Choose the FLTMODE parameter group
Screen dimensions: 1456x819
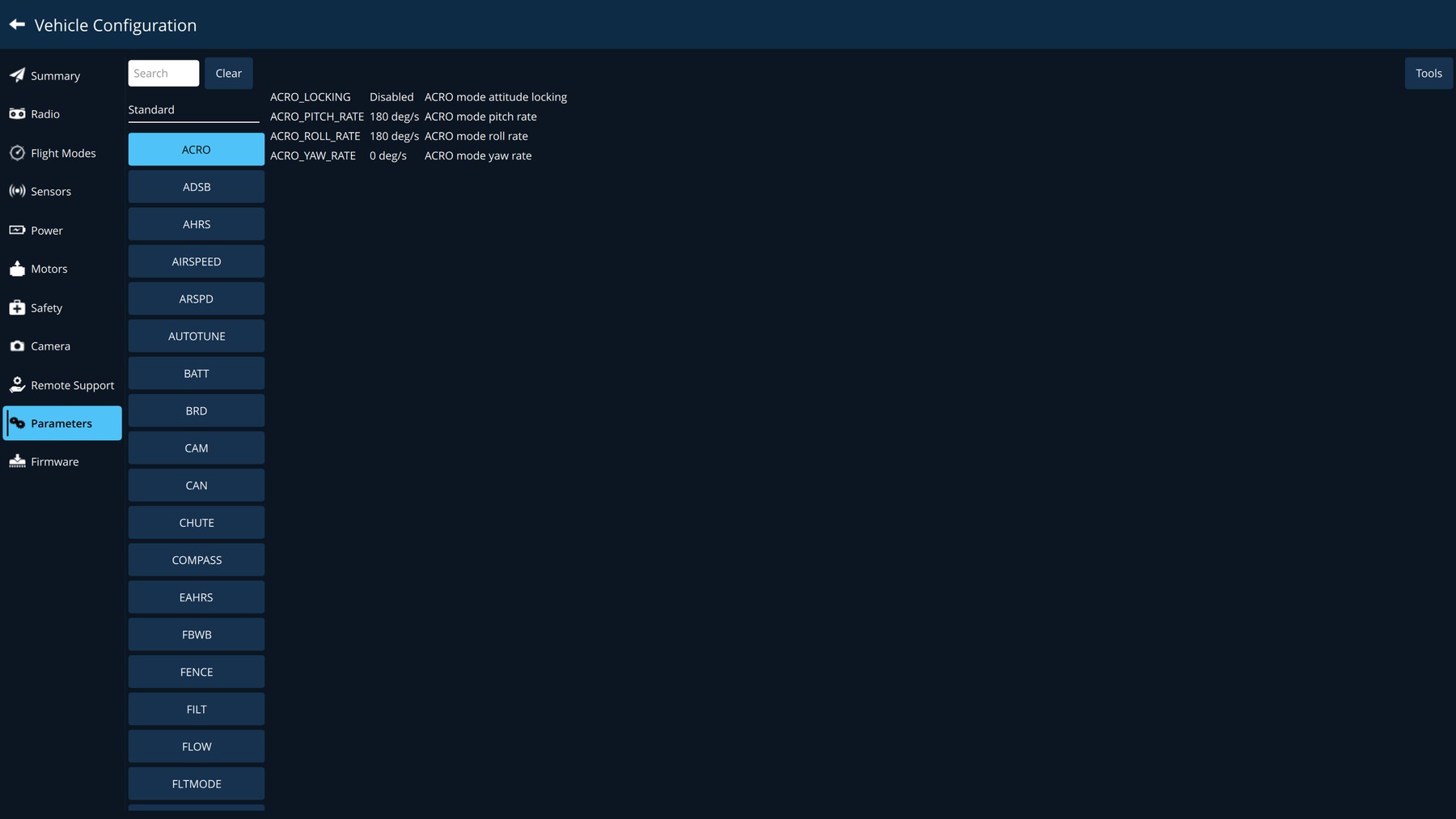[197, 783]
